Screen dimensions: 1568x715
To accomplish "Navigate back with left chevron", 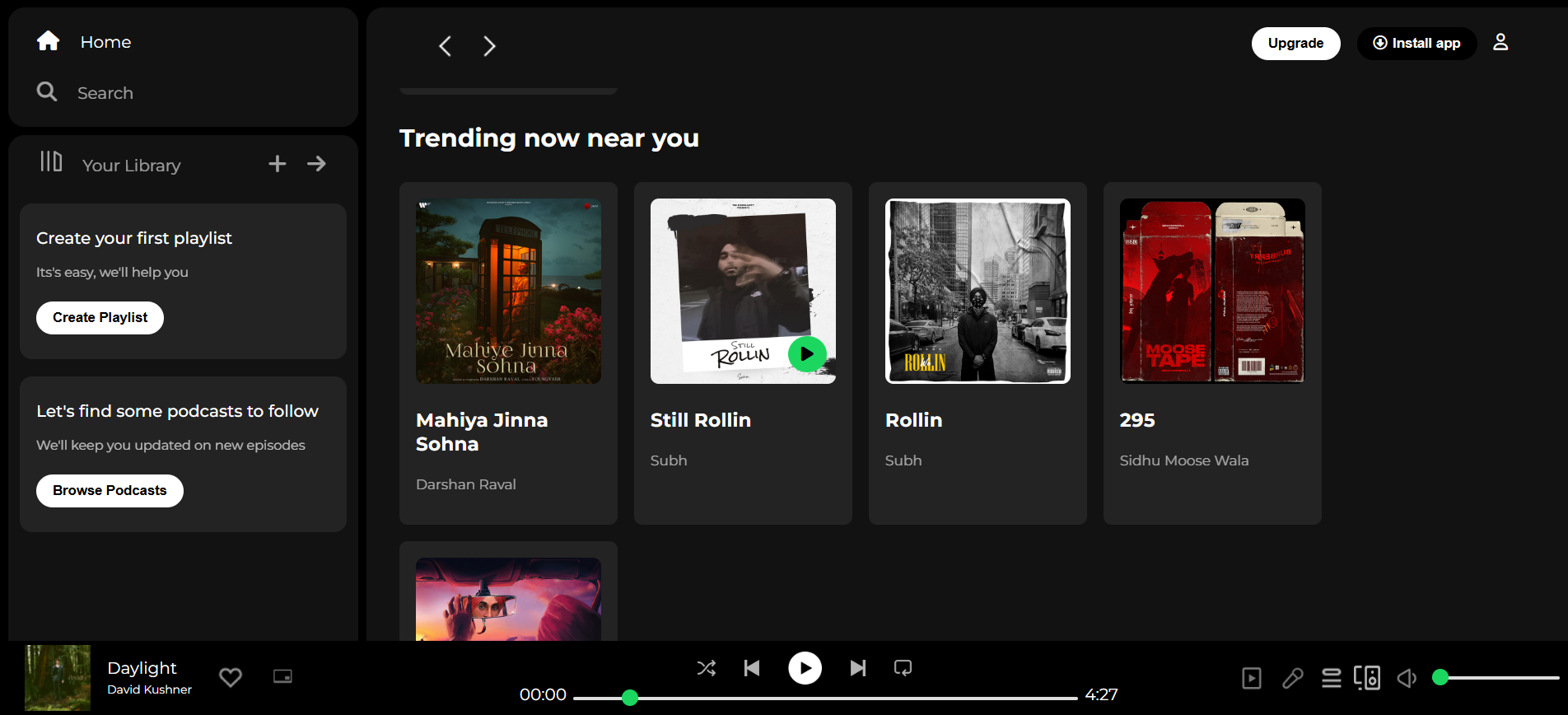I will pos(445,46).
